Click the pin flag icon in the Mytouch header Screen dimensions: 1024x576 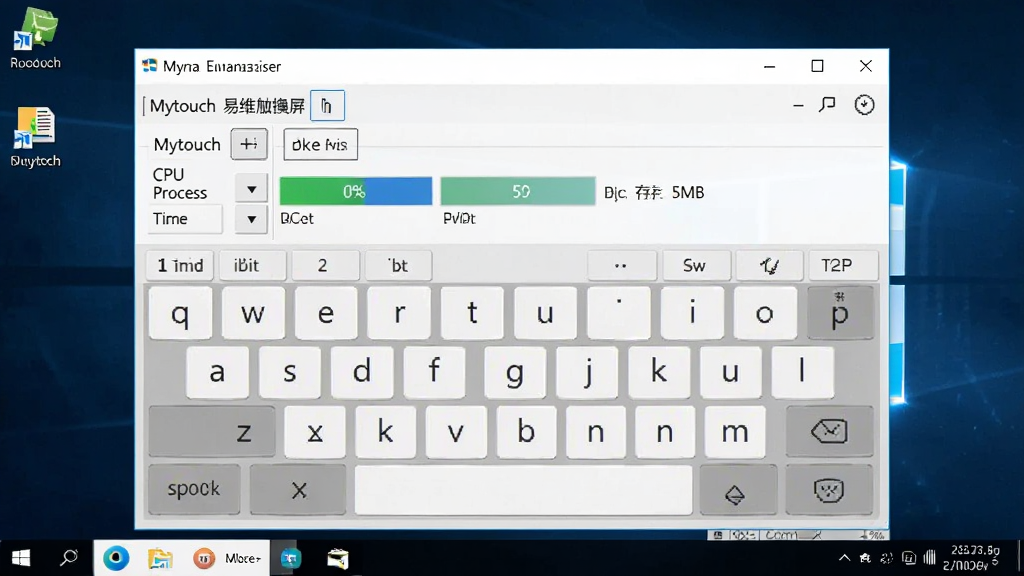(827, 104)
